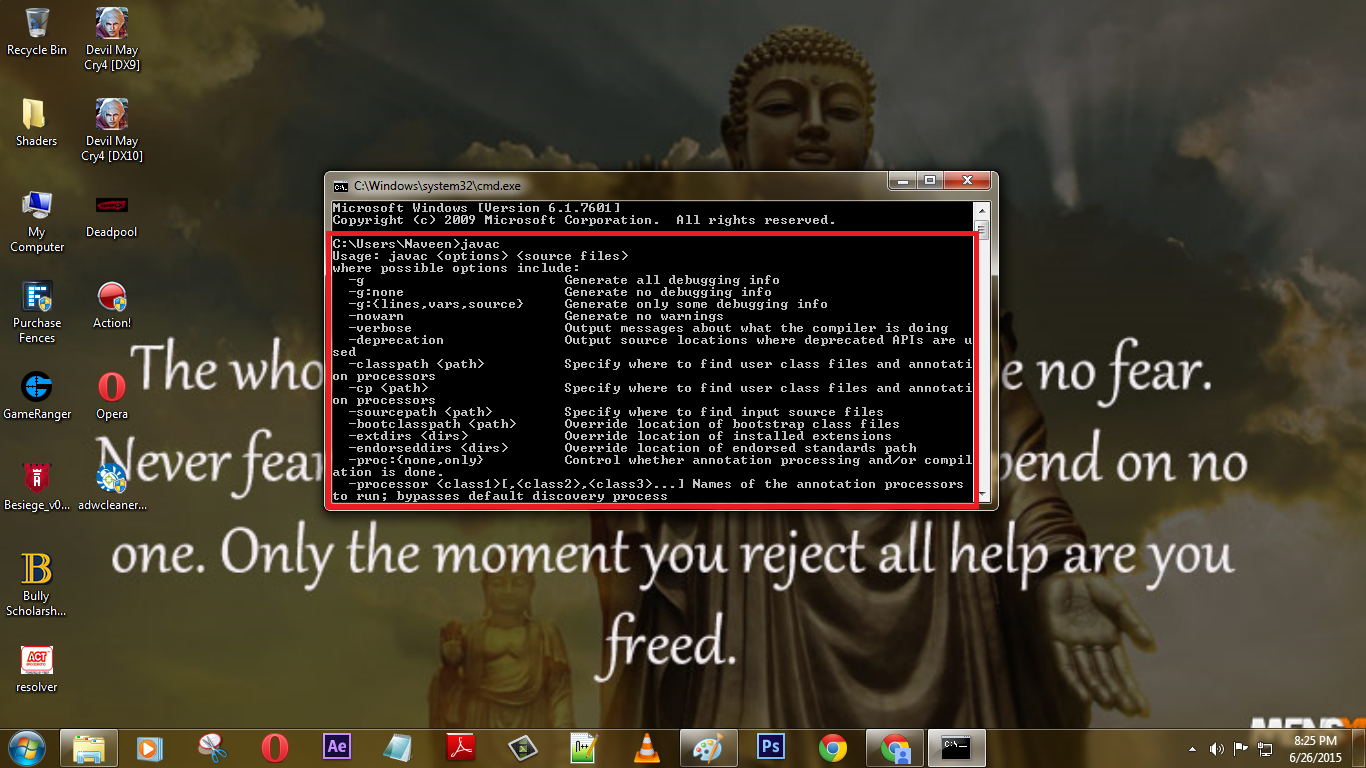Switch to Chrome window with profile badge
The height and width of the screenshot is (768, 1366).
pos(894,747)
